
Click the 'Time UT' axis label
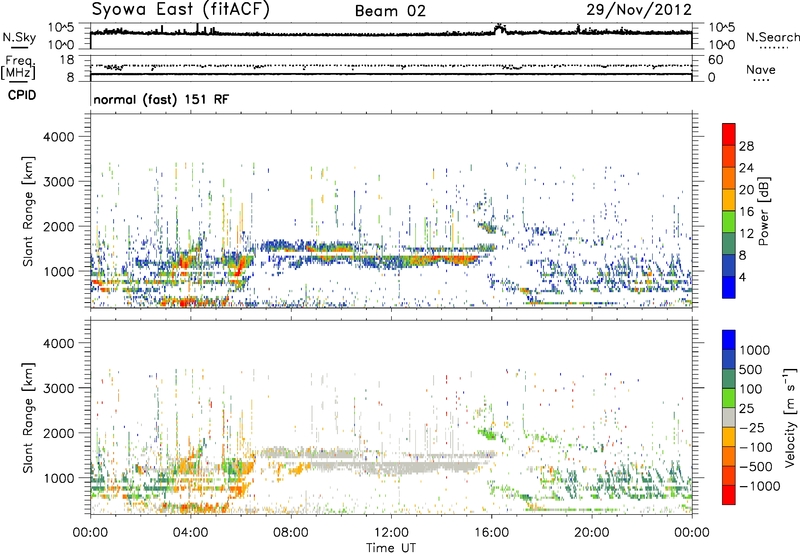pos(391,548)
